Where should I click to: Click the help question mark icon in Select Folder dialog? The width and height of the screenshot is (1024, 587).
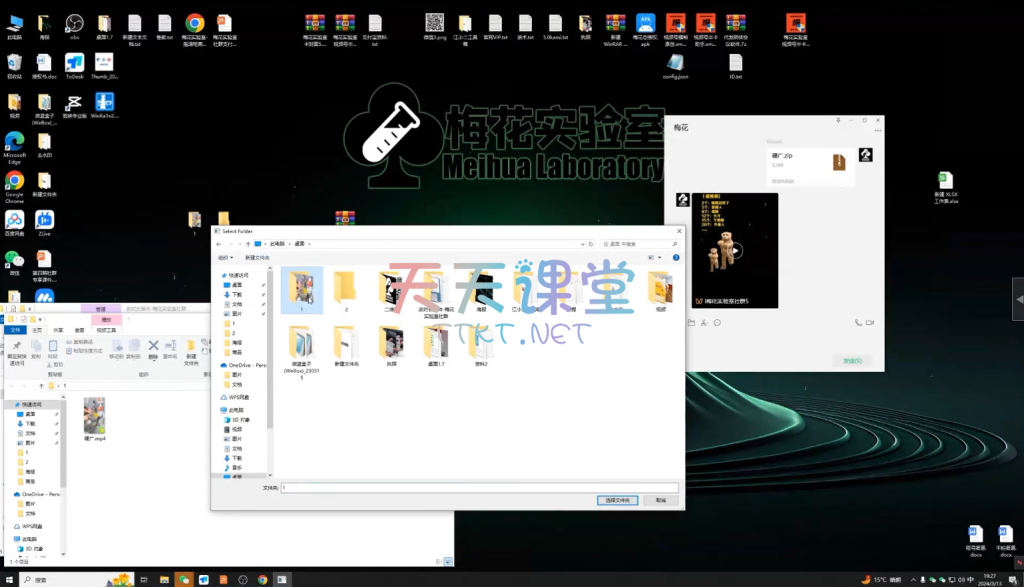pos(676,257)
